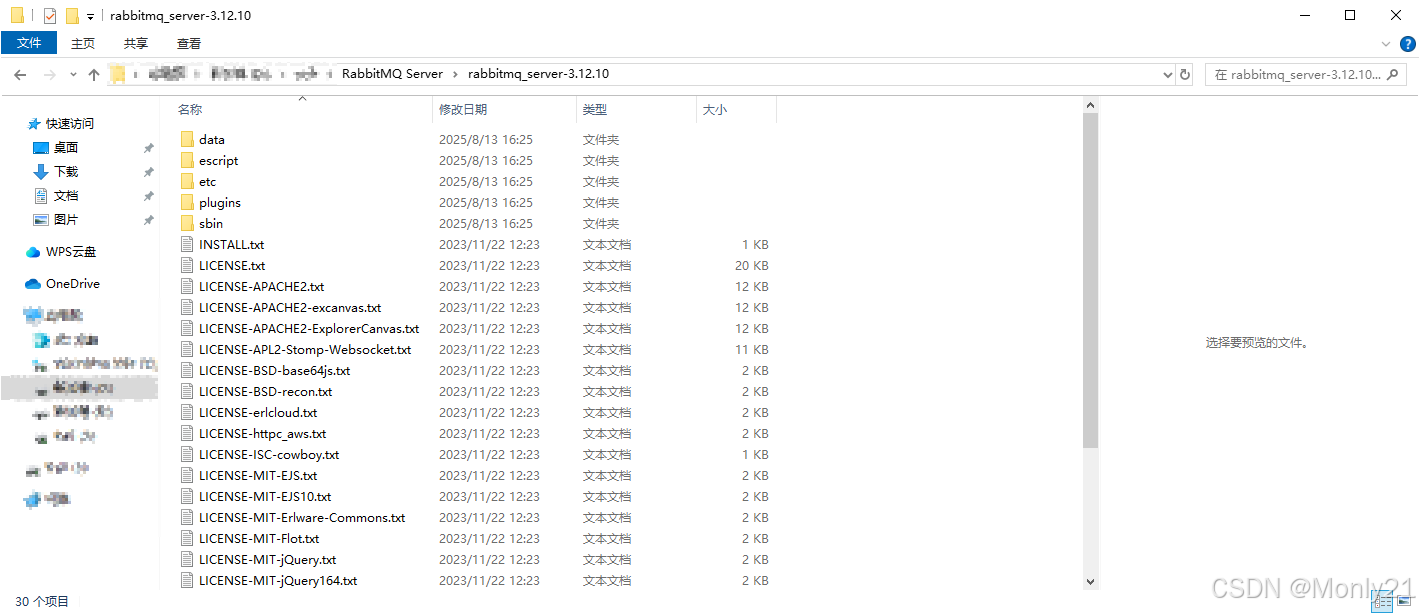This screenshot has width=1420, height=614.
Task: Click the Forward navigation arrow
Action: pos(49,74)
